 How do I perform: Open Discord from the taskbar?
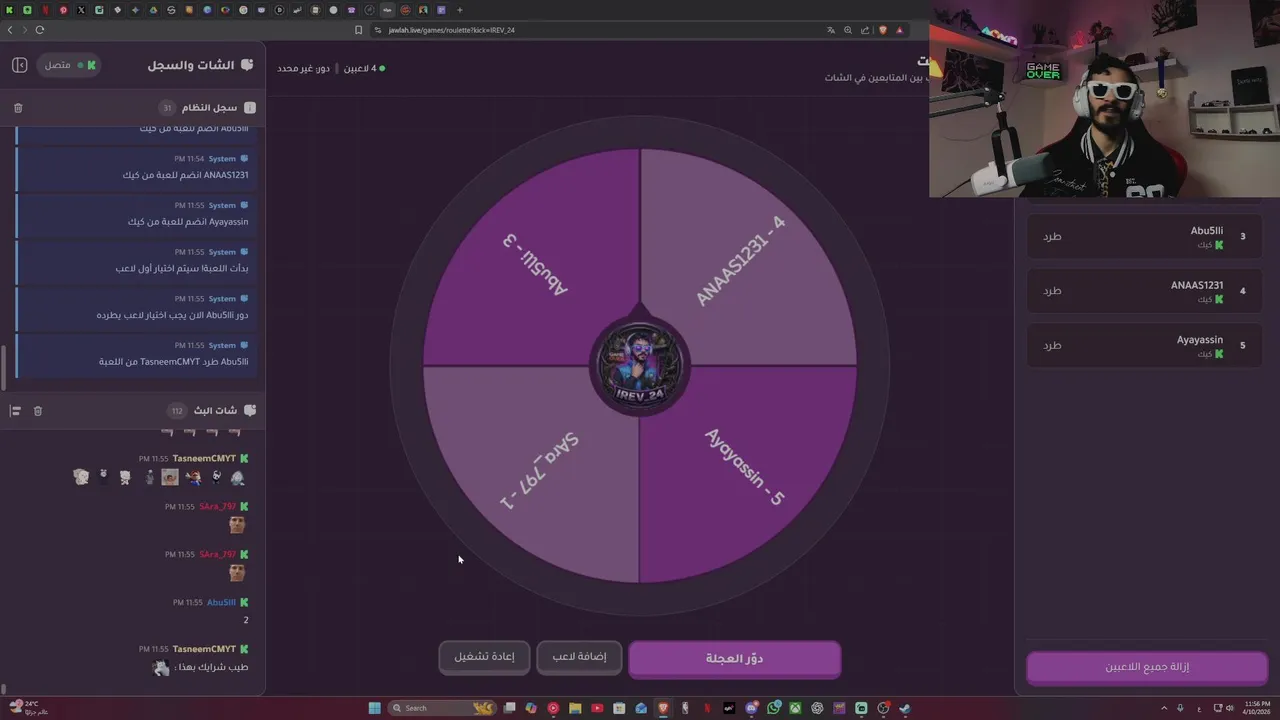(751, 708)
